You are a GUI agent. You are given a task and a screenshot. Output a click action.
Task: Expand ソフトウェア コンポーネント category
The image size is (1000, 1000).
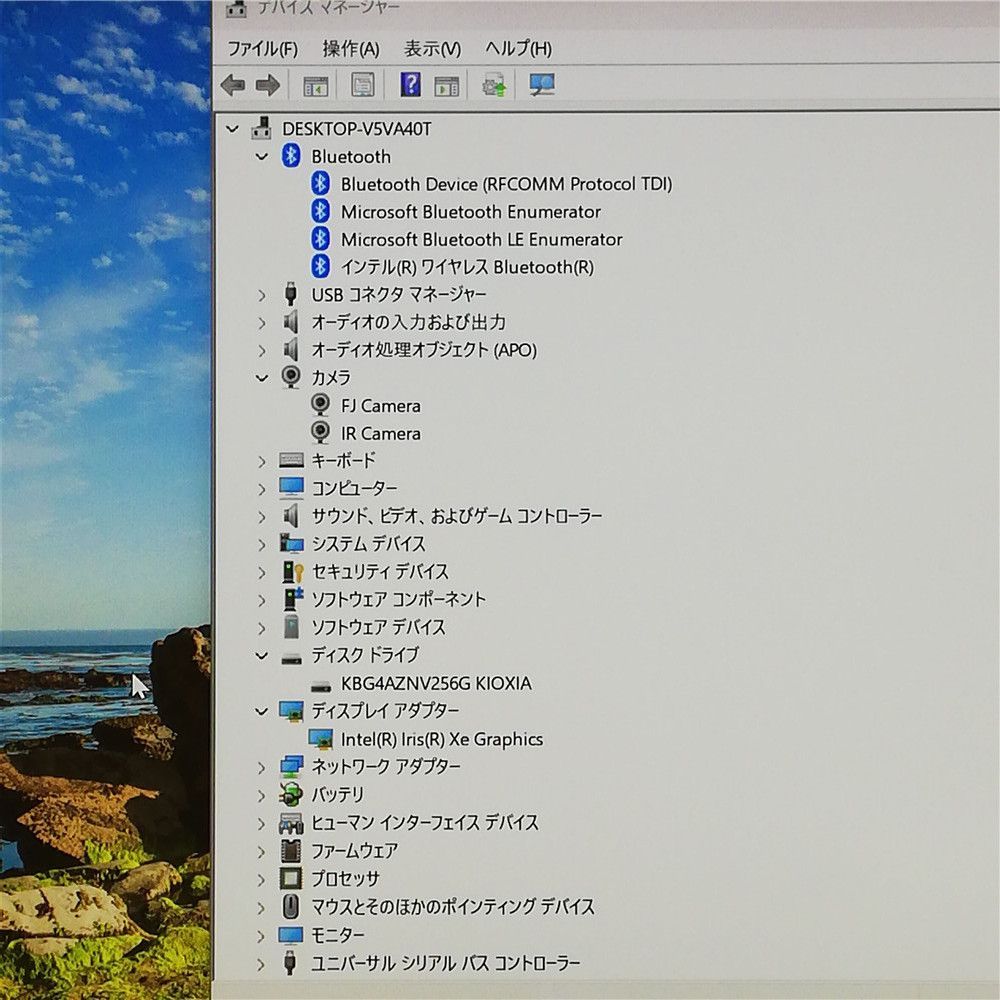point(261,600)
